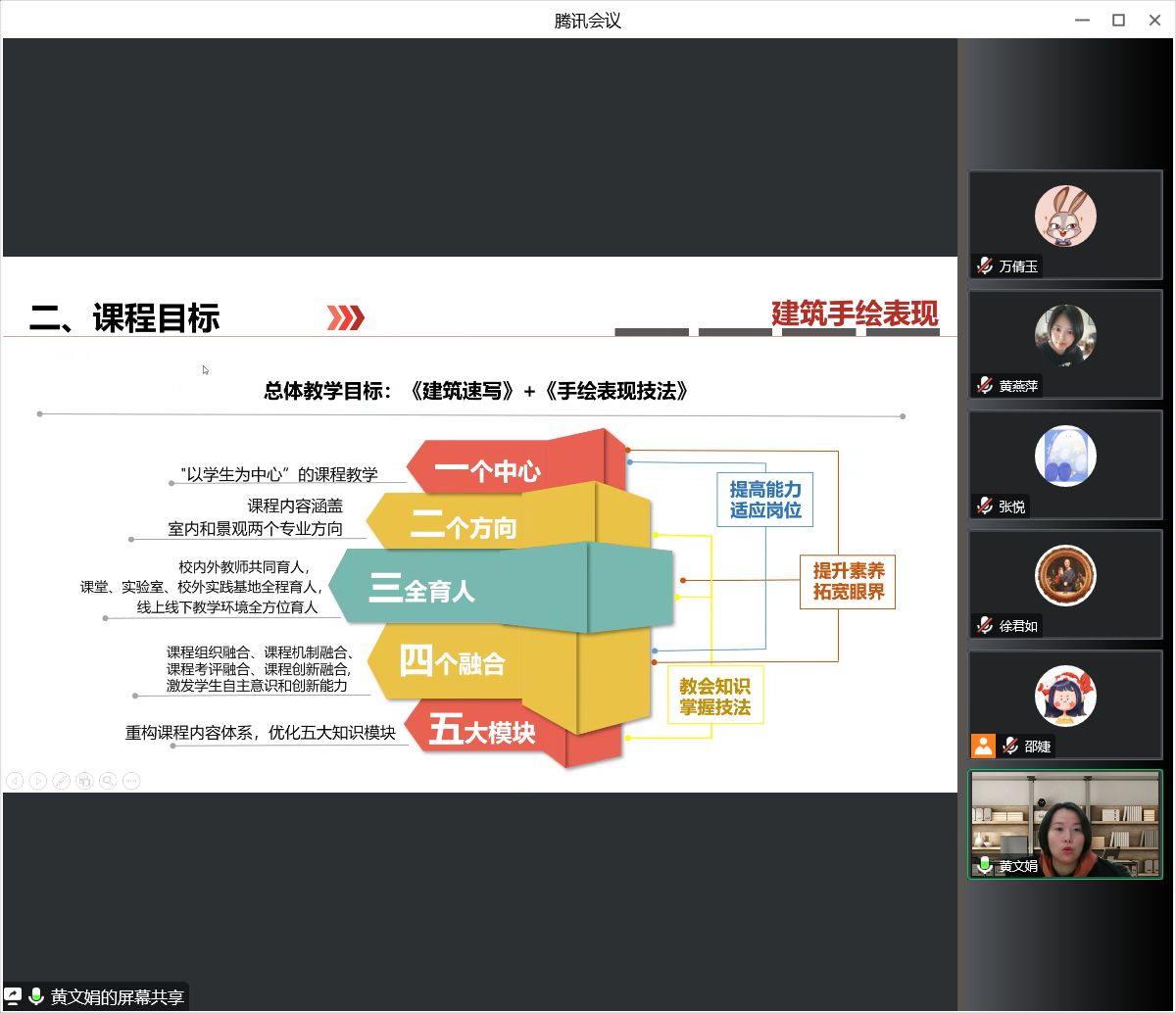Click the 总体教学目标 heading line
The image size is (1176, 1013).
coord(476,391)
